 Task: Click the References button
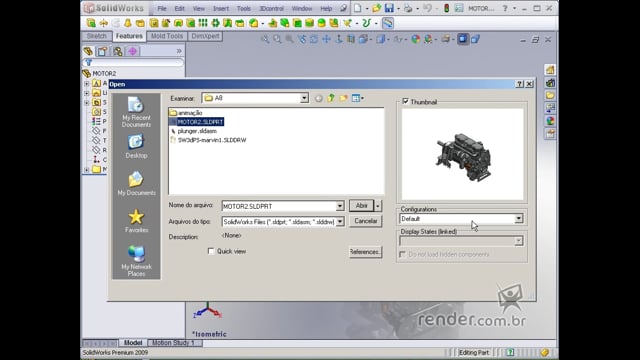pos(366,252)
